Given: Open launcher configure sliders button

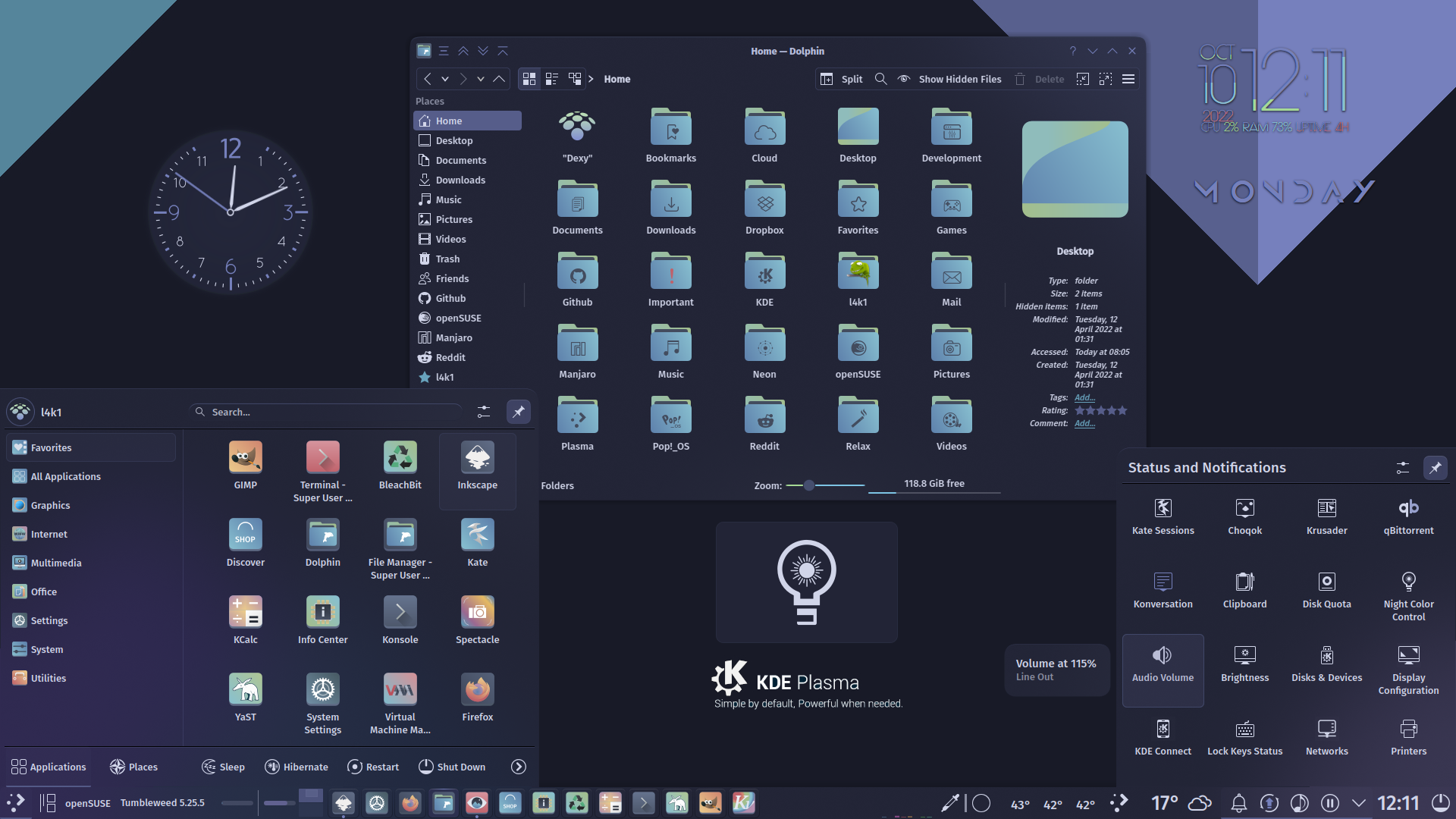Looking at the screenshot, I should [484, 412].
